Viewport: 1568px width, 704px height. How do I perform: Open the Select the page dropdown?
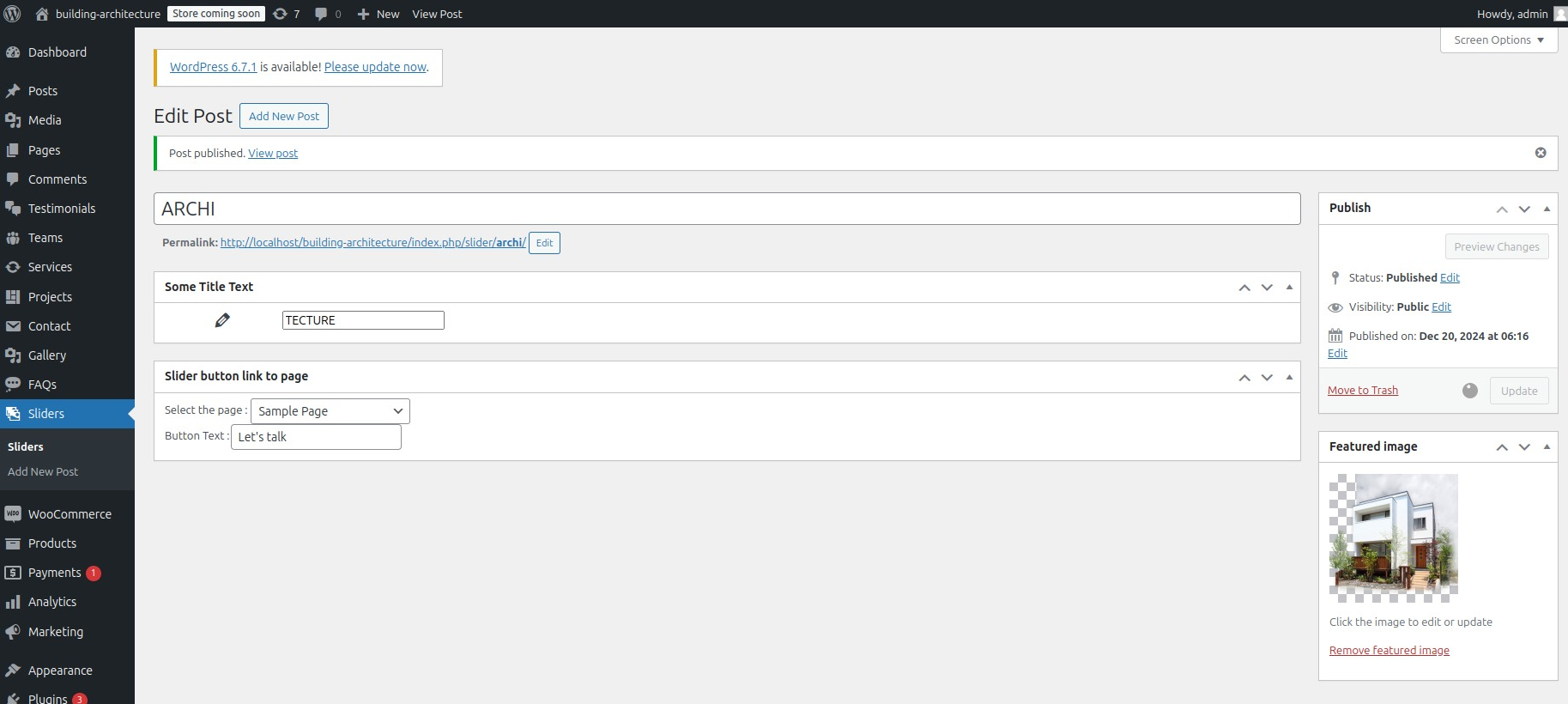(x=330, y=411)
